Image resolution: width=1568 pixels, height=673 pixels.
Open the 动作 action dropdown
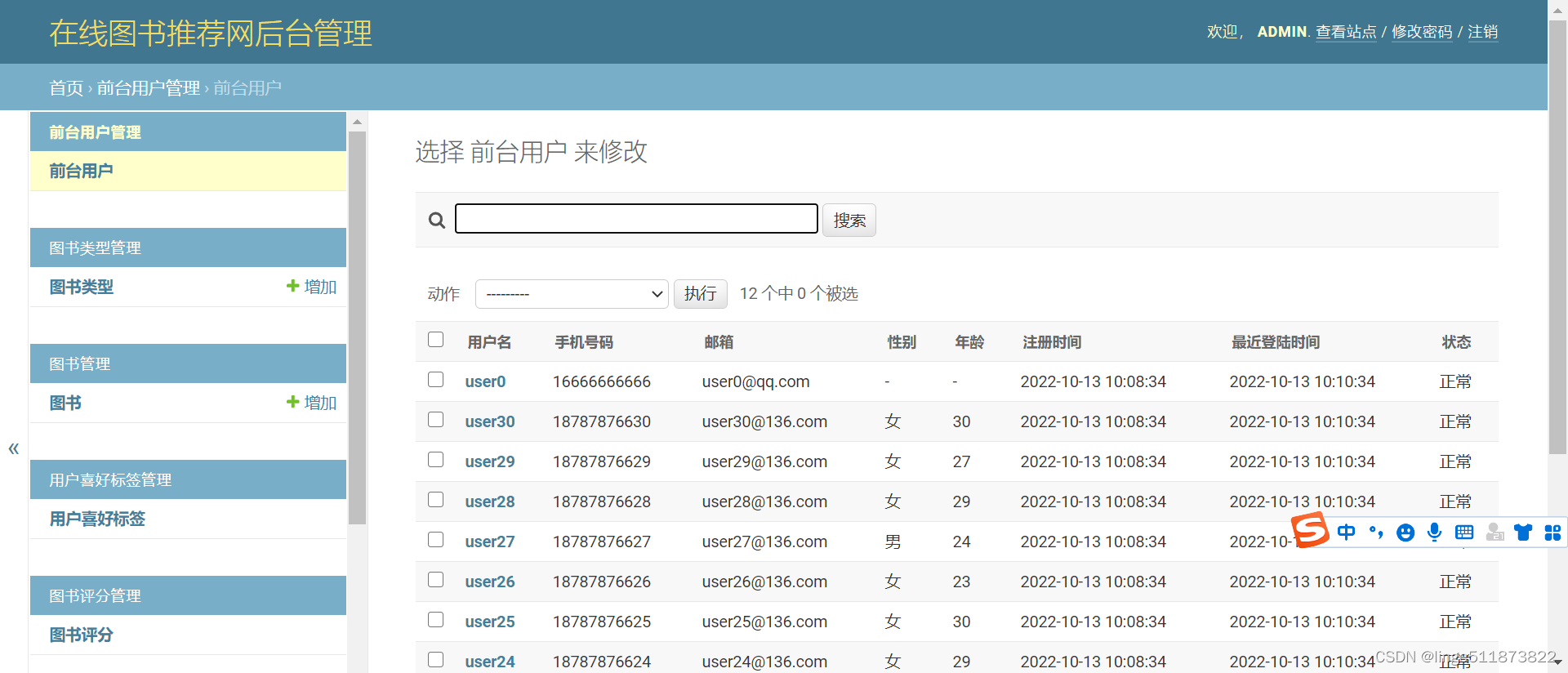click(x=572, y=294)
